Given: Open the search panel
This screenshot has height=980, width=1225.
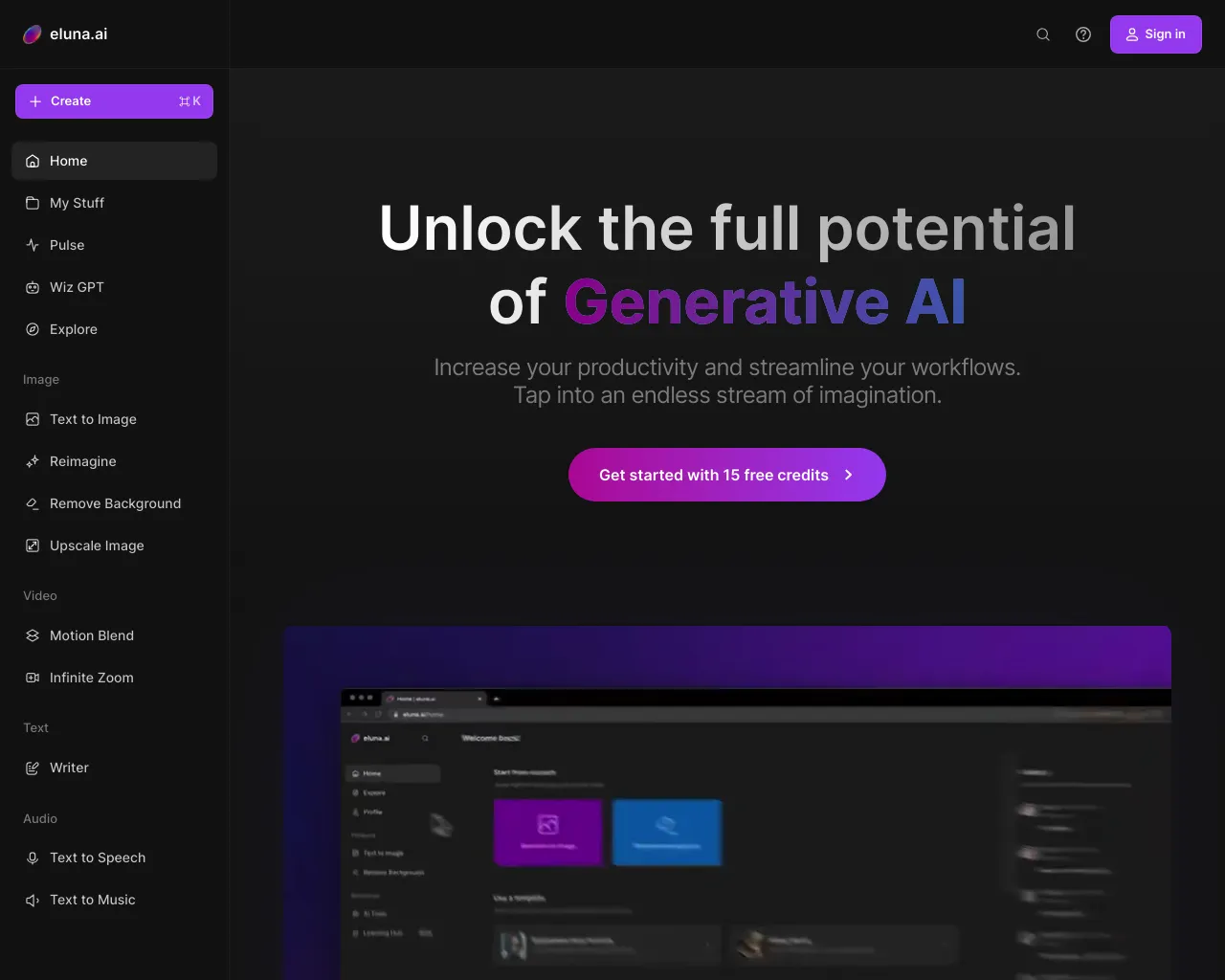Looking at the screenshot, I should [x=1042, y=33].
